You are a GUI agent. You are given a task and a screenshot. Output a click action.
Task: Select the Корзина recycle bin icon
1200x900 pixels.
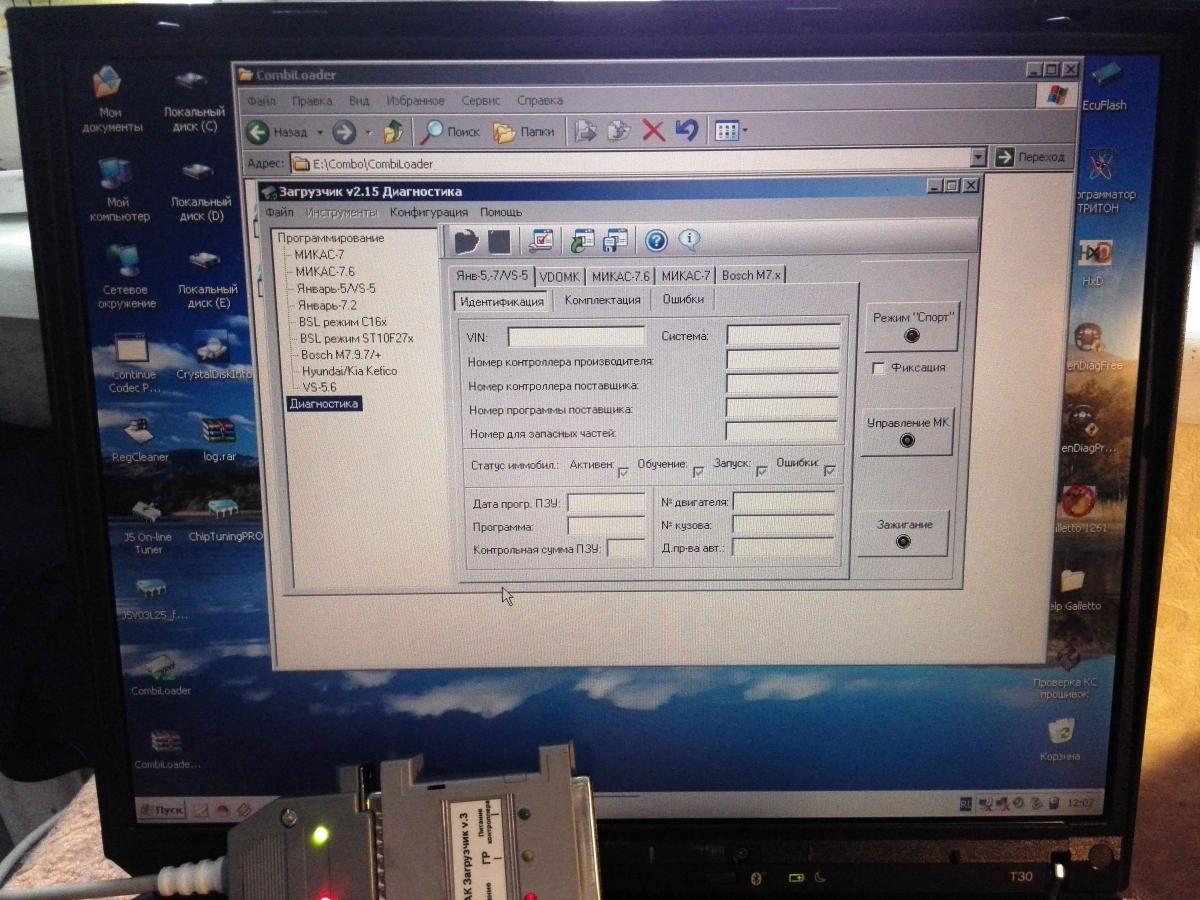point(1060,741)
